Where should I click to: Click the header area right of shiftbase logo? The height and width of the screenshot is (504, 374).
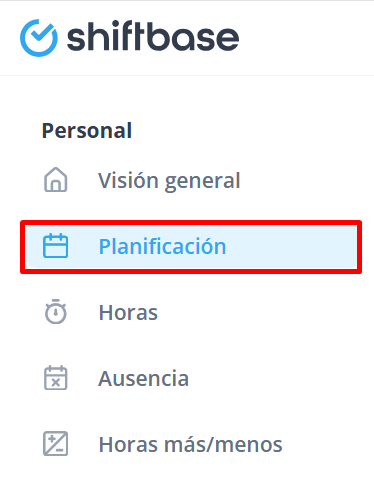pos(307,38)
